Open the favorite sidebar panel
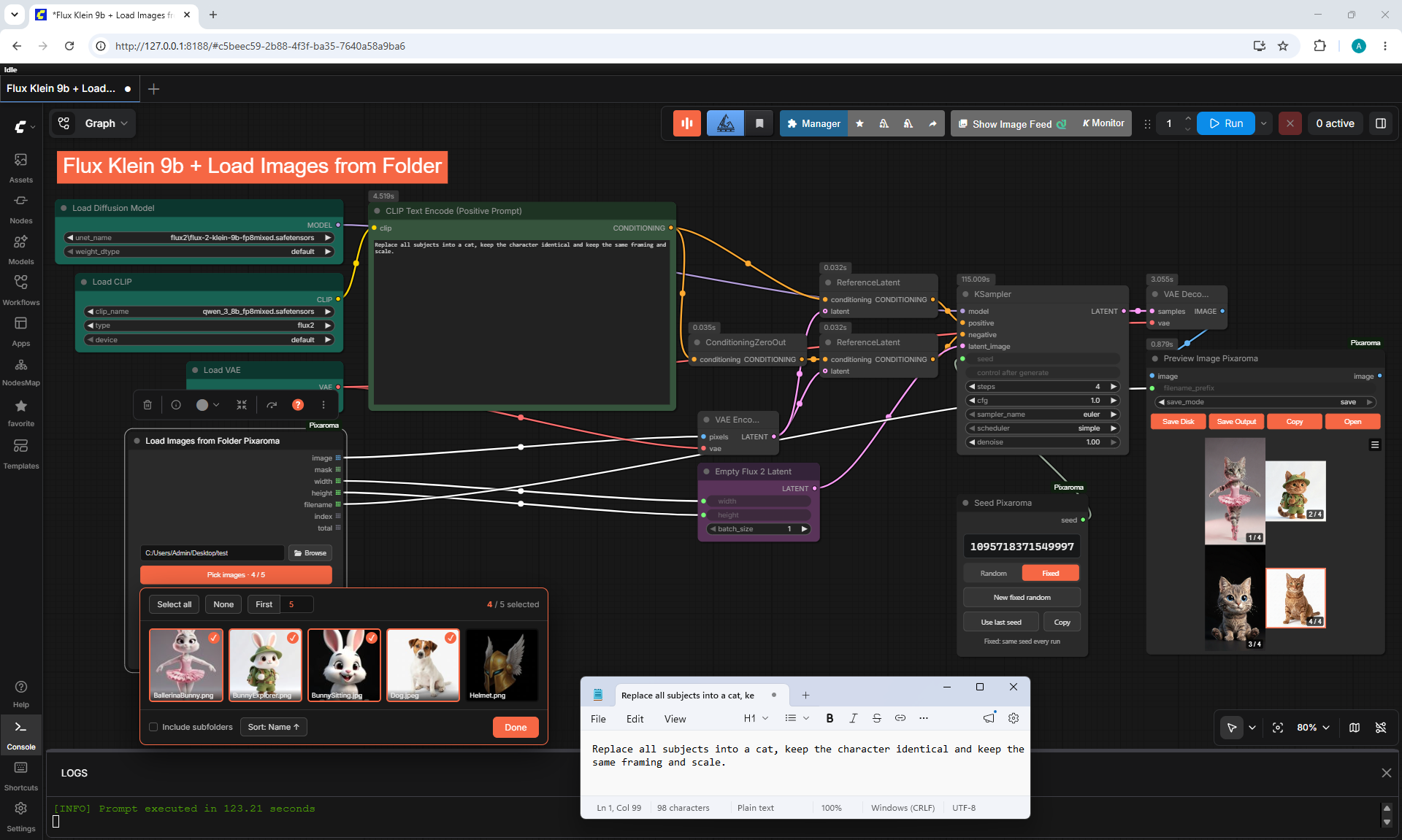Viewport: 1402px width, 840px height. click(21, 412)
